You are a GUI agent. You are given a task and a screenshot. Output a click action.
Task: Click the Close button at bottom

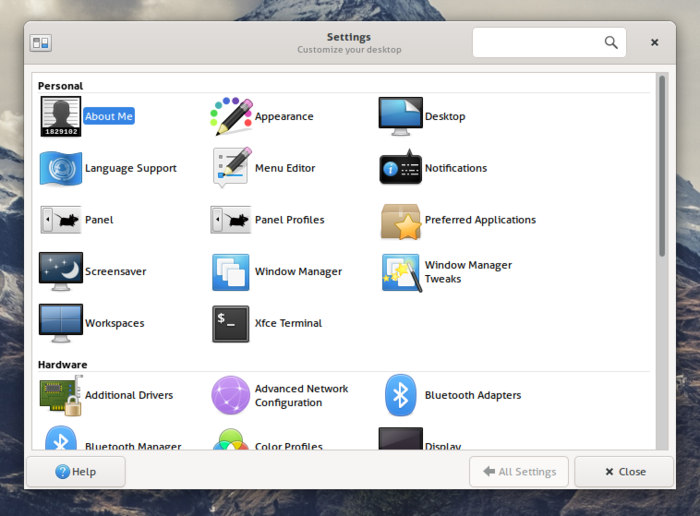(624, 472)
